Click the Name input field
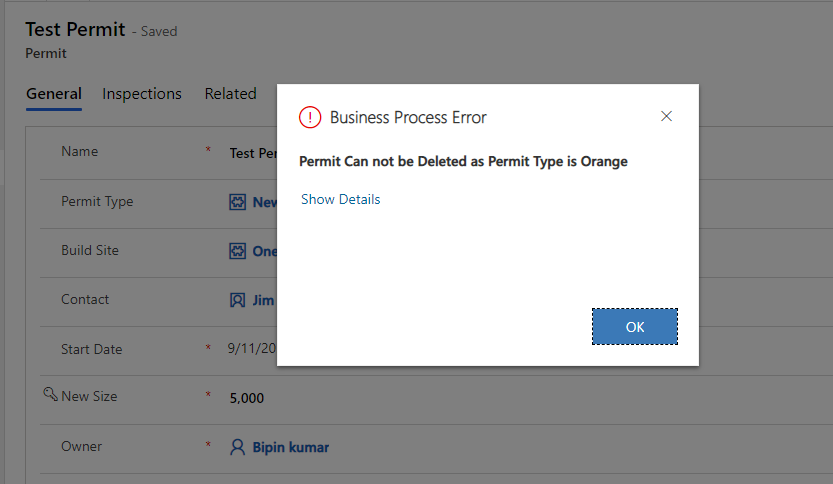 (253, 154)
